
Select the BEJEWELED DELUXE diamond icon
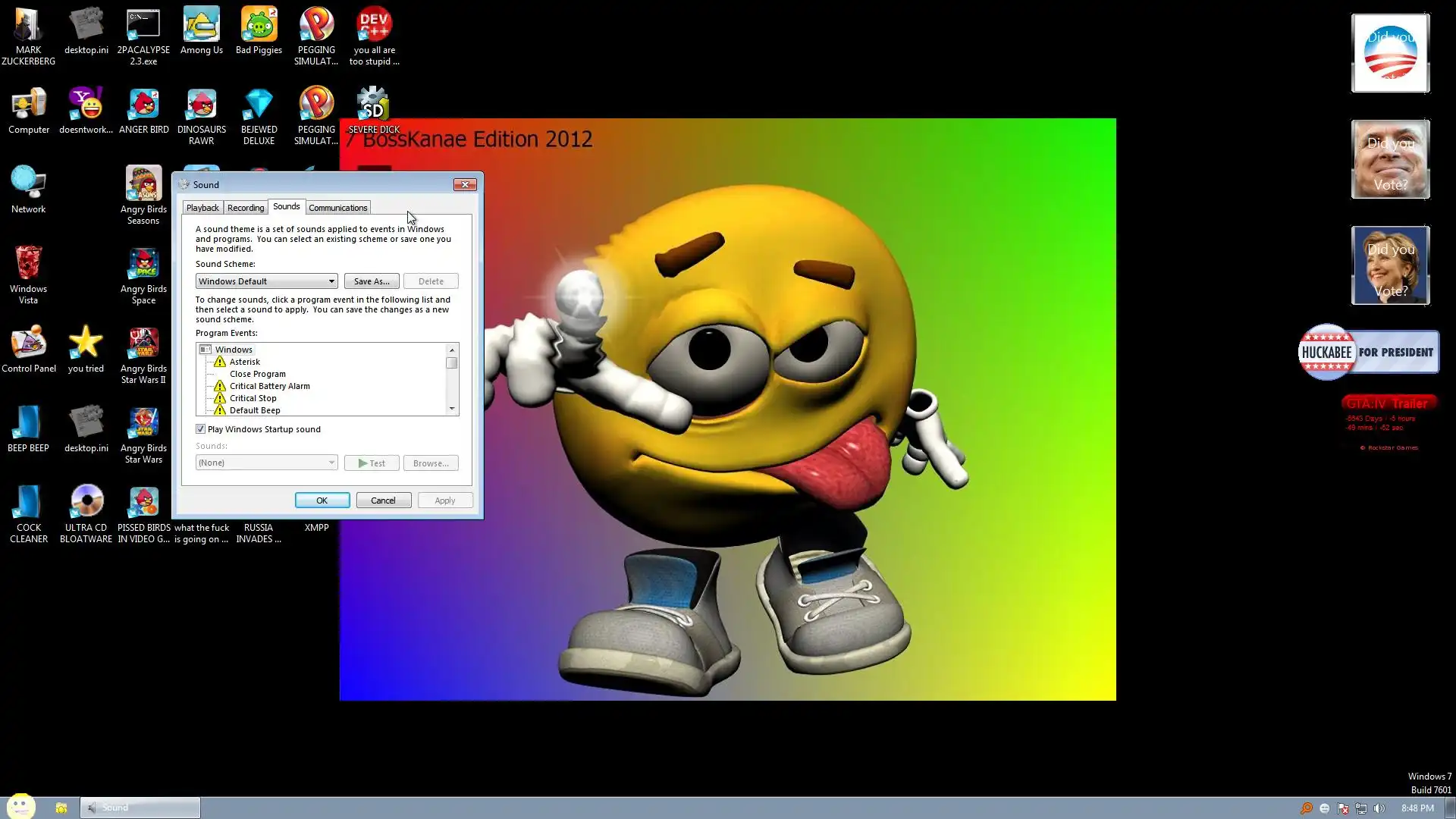pyautogui.click(x=259, y=105)
